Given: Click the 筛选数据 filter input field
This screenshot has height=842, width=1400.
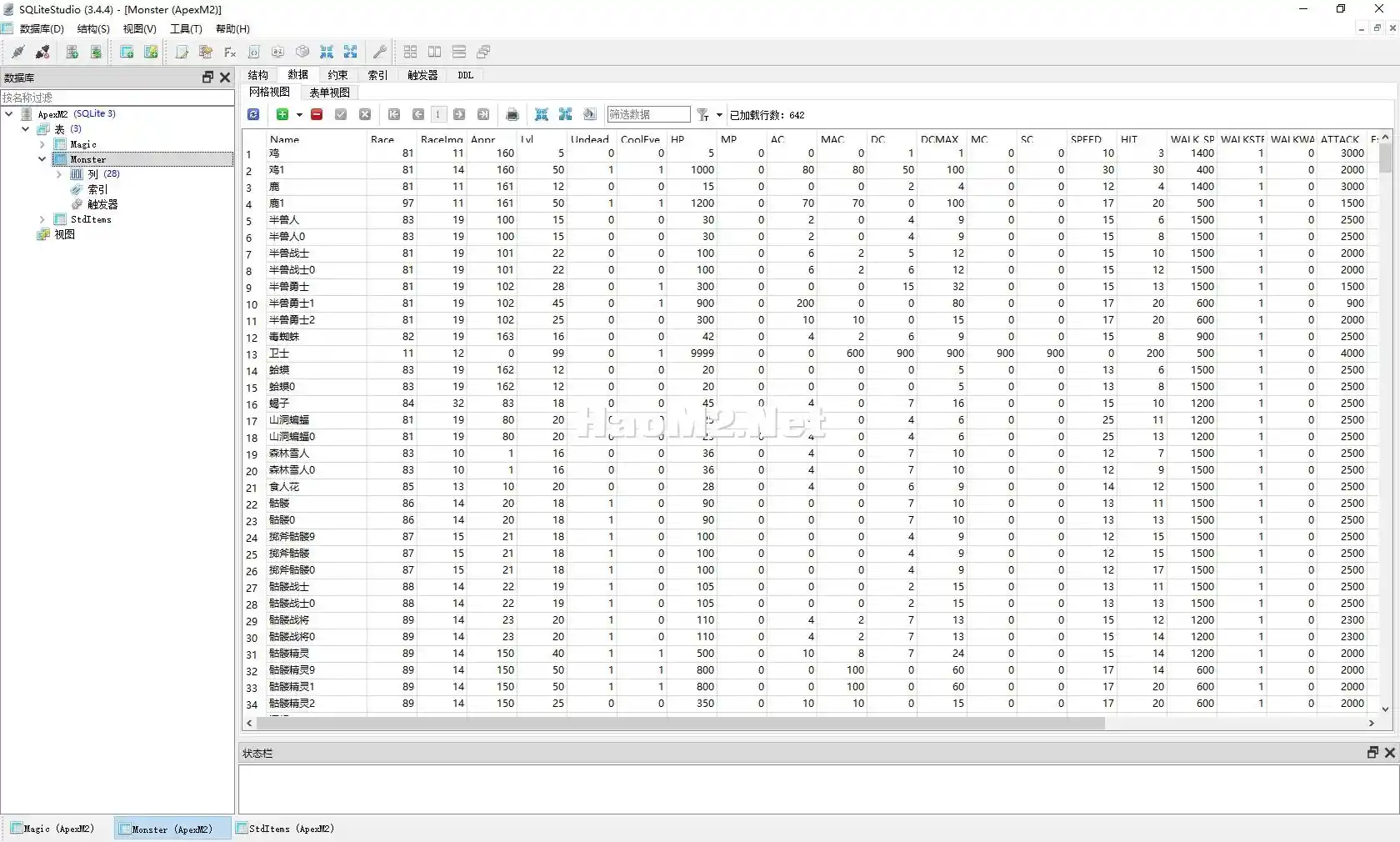Looking at the screenshot, I should point(648,114).
